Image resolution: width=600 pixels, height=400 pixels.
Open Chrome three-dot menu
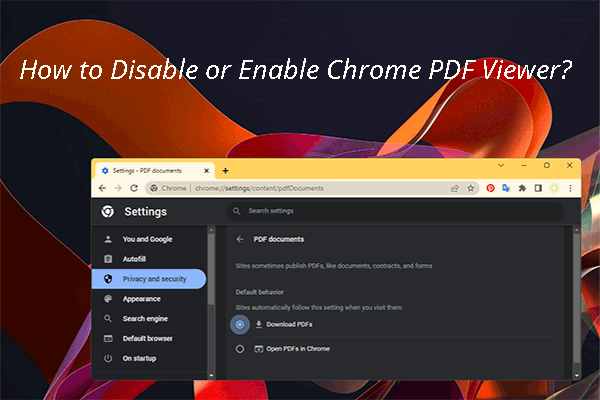click(x=570, y=188)
